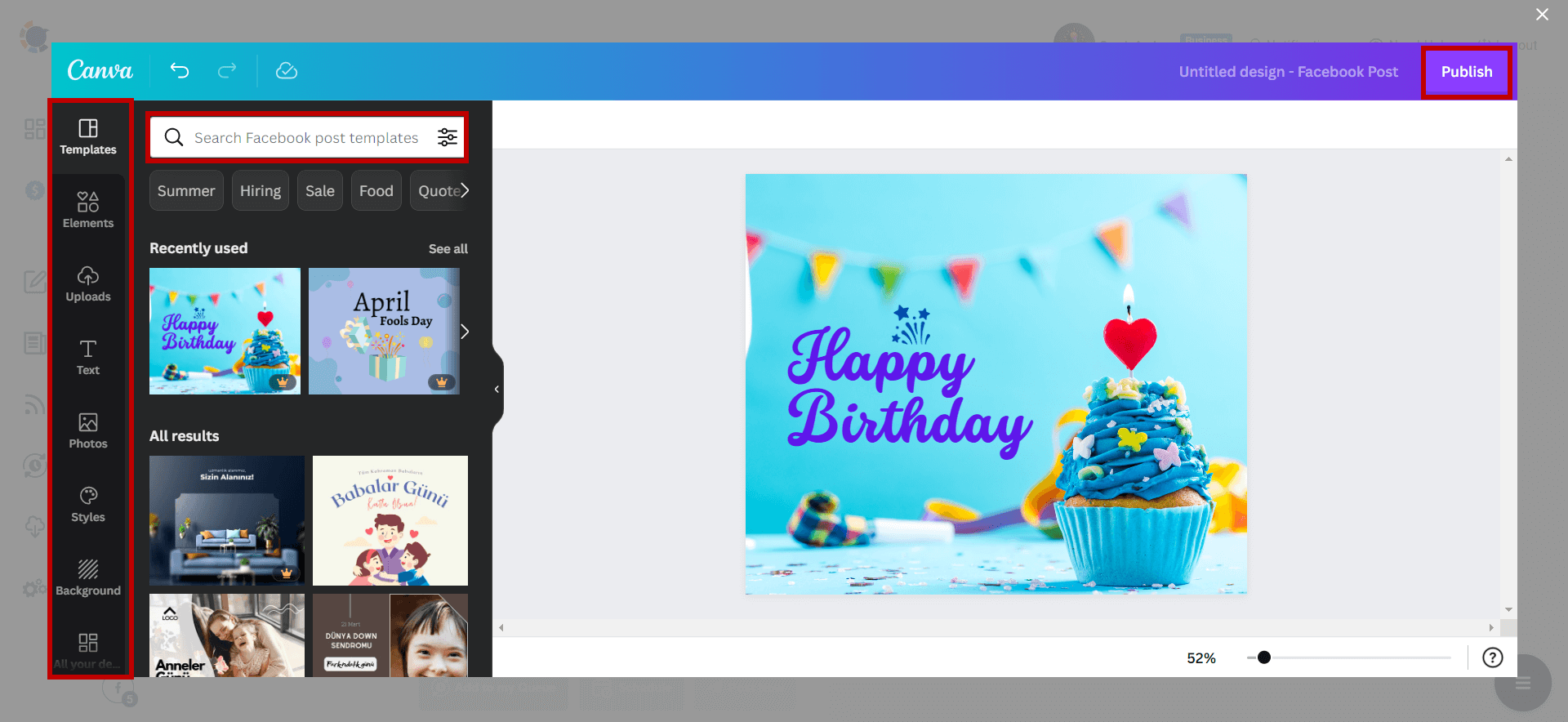Open the help question mark icon
Image resolution: width=1568 pixels, height=722 pixels.
point(1493,657)
